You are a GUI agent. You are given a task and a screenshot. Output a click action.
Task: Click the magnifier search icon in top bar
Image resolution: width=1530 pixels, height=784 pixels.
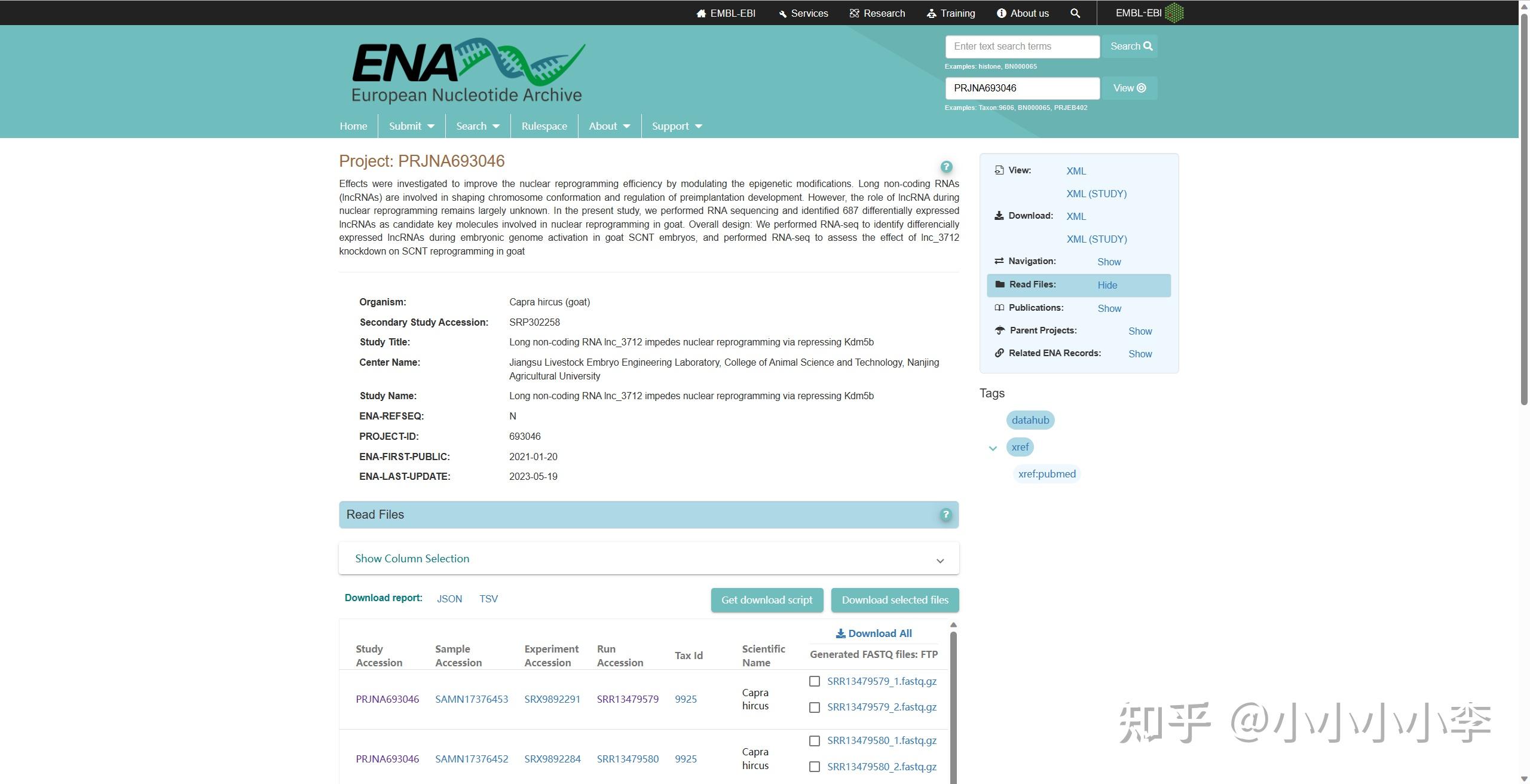tap(1075, 13)
